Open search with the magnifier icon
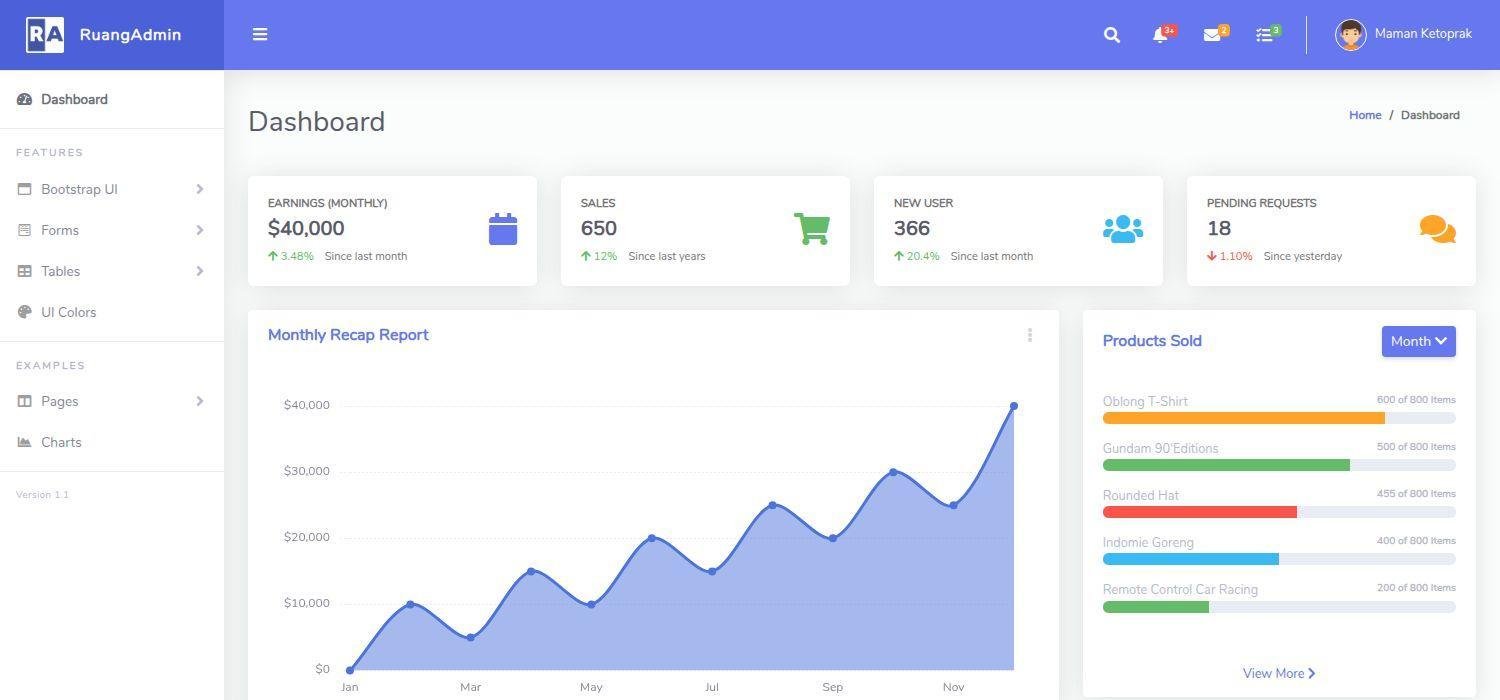Viewport: 1500px width, 700px height. point(1112,35)
